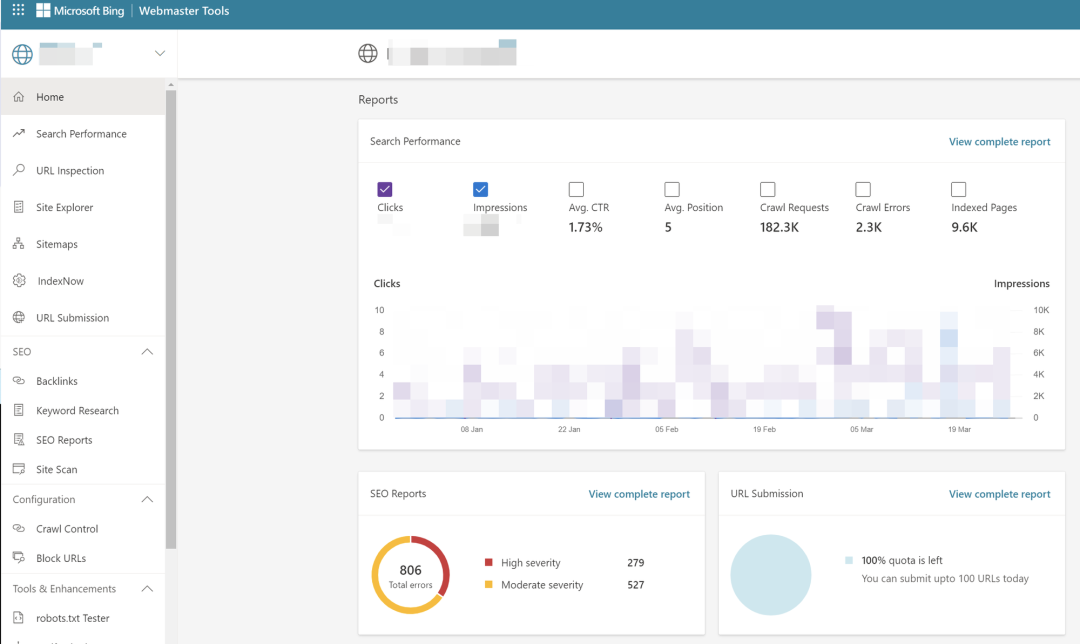The width and height of the screenshot is (1080, 644).
Task: Tick the Crawl Errors checkbox
Action: pyautogui.click(x=863, y=189)
